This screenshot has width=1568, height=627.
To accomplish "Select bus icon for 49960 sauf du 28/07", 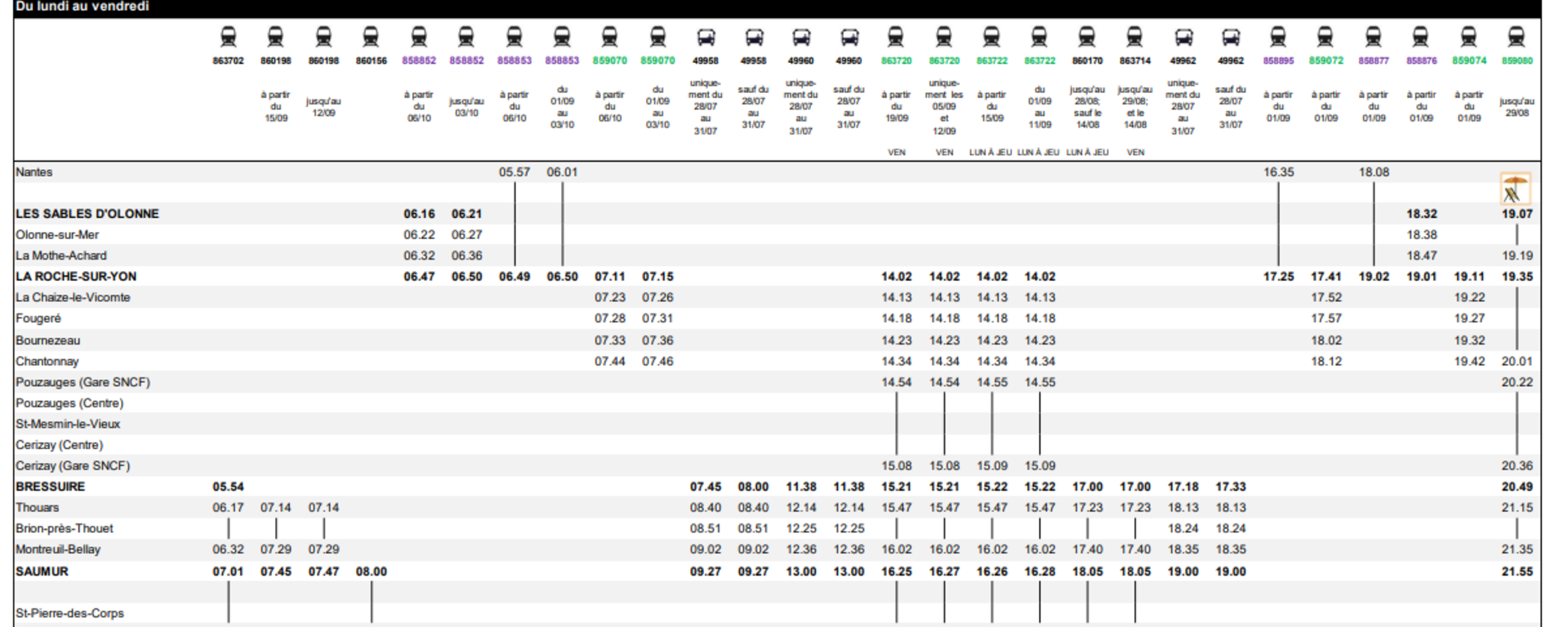I will [849, 38].
